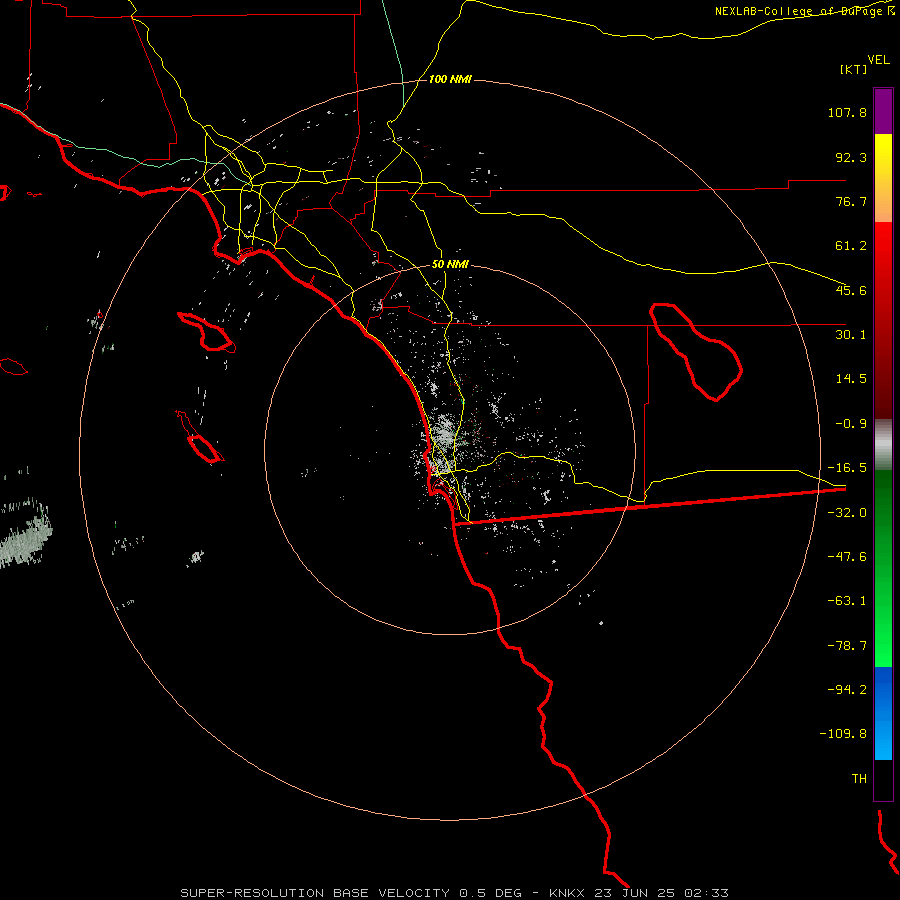Click the purple segment of velocity color bar
900x900 pixels.
pyautogui.click(x=883, y=111)
